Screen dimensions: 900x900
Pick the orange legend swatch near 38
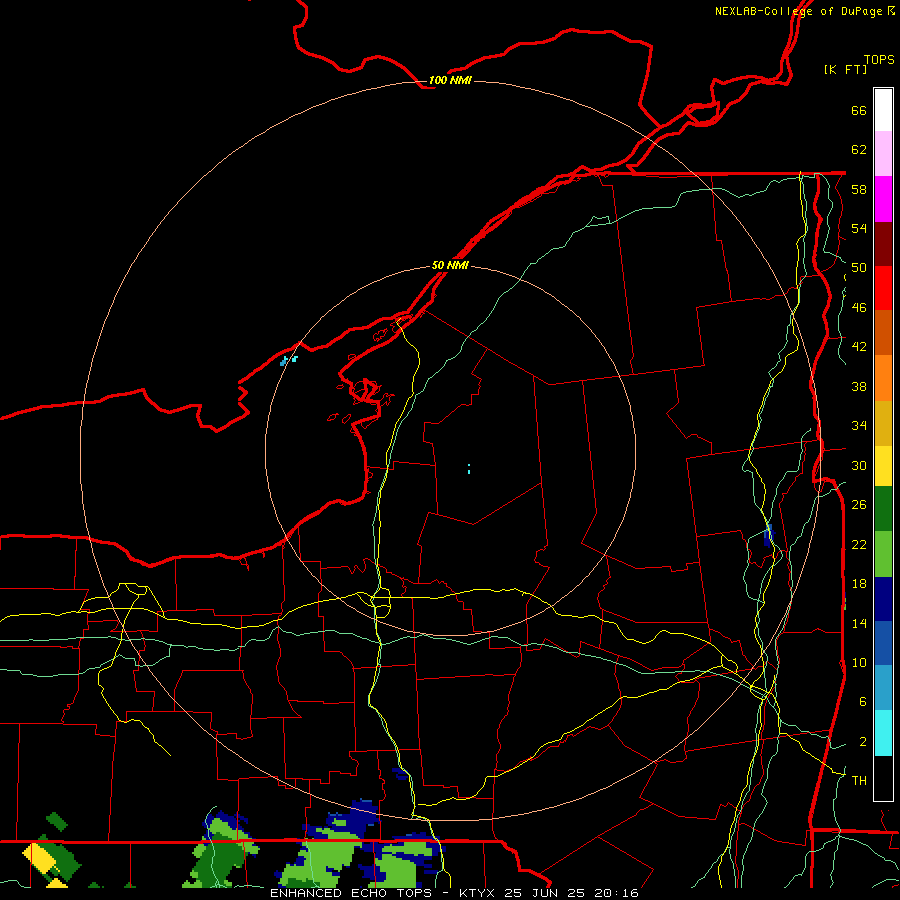pyautogui.click(x=883, y=378)
